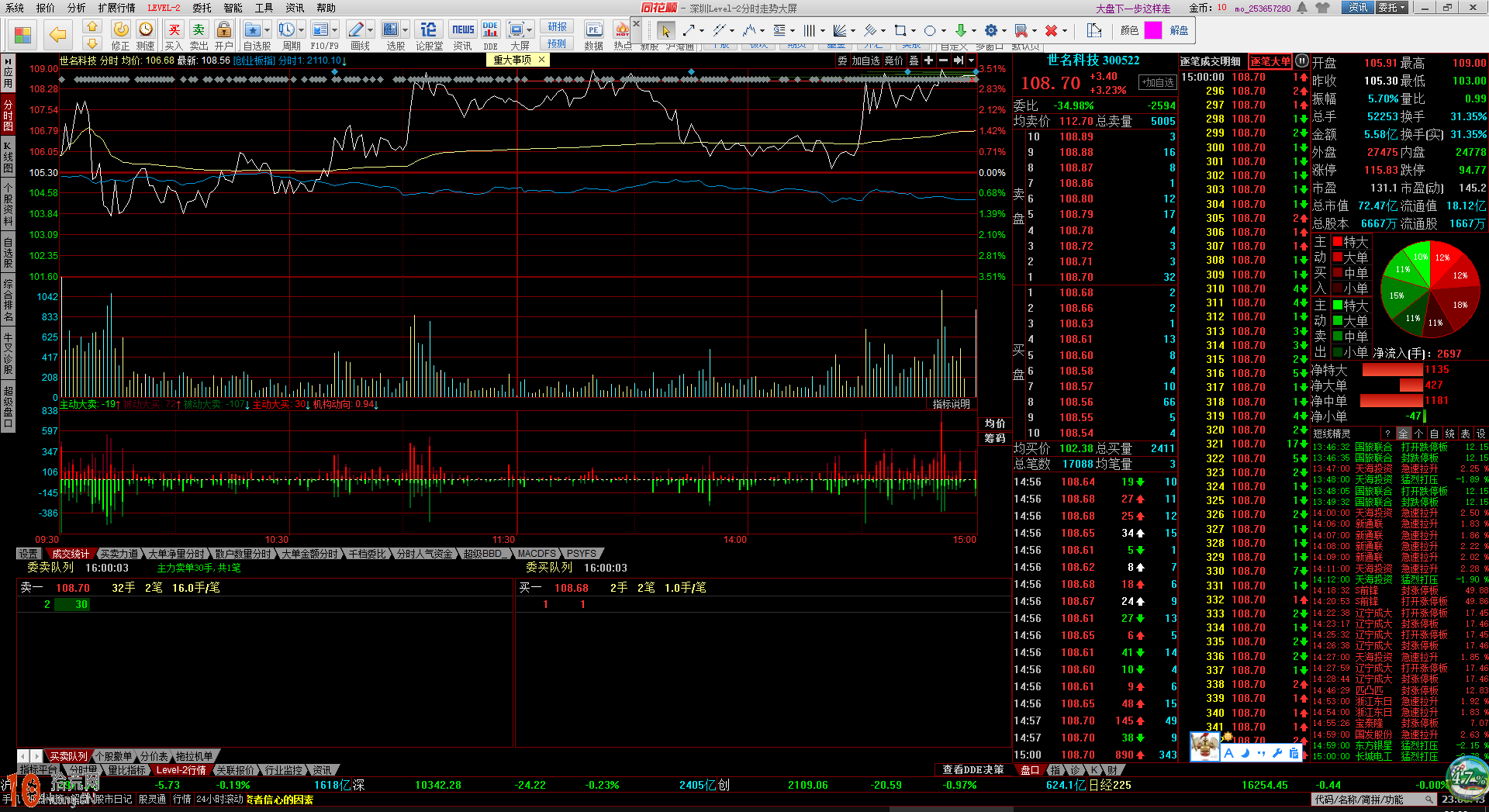Click the 代码/名称/简拼/功能 search field

1373,800
